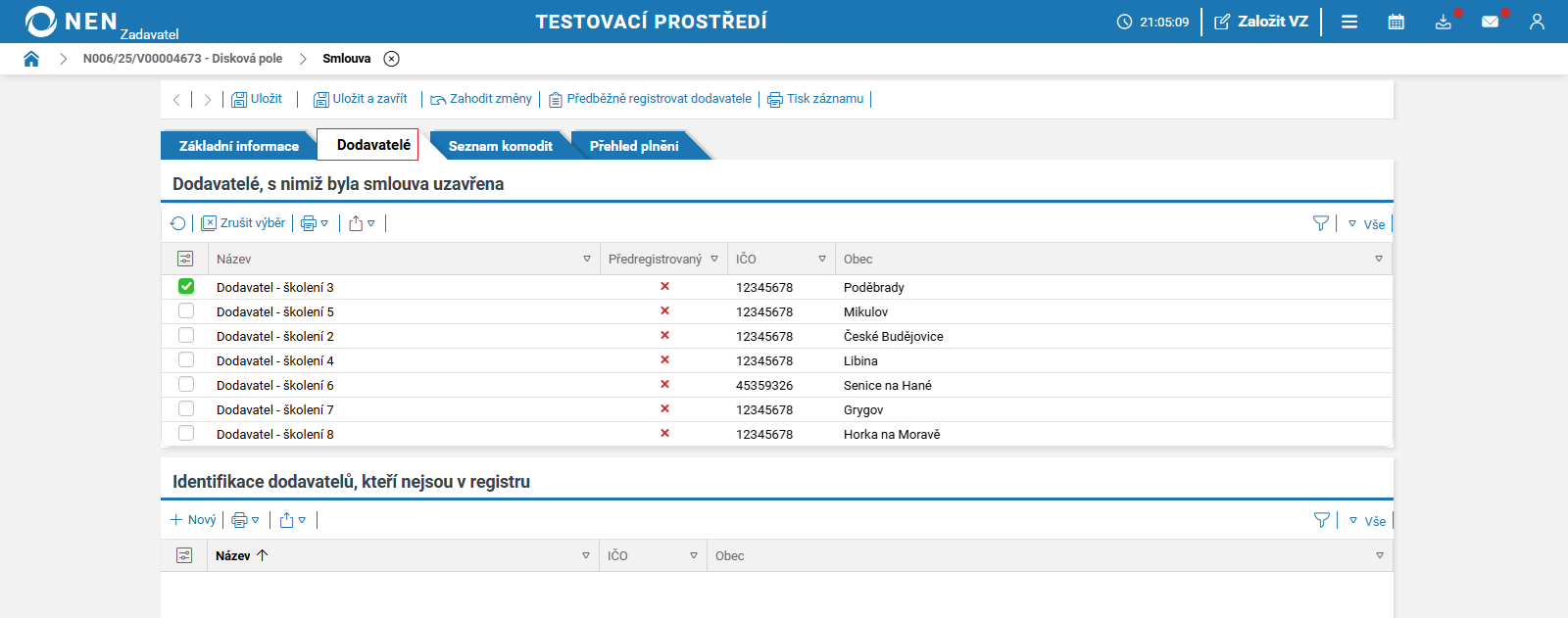Viewport: 1568px width, 618px height.
Task: Check the Dodavatel - školení 5 checkbox
Action: pyautogui.click(x=186, y=310)
